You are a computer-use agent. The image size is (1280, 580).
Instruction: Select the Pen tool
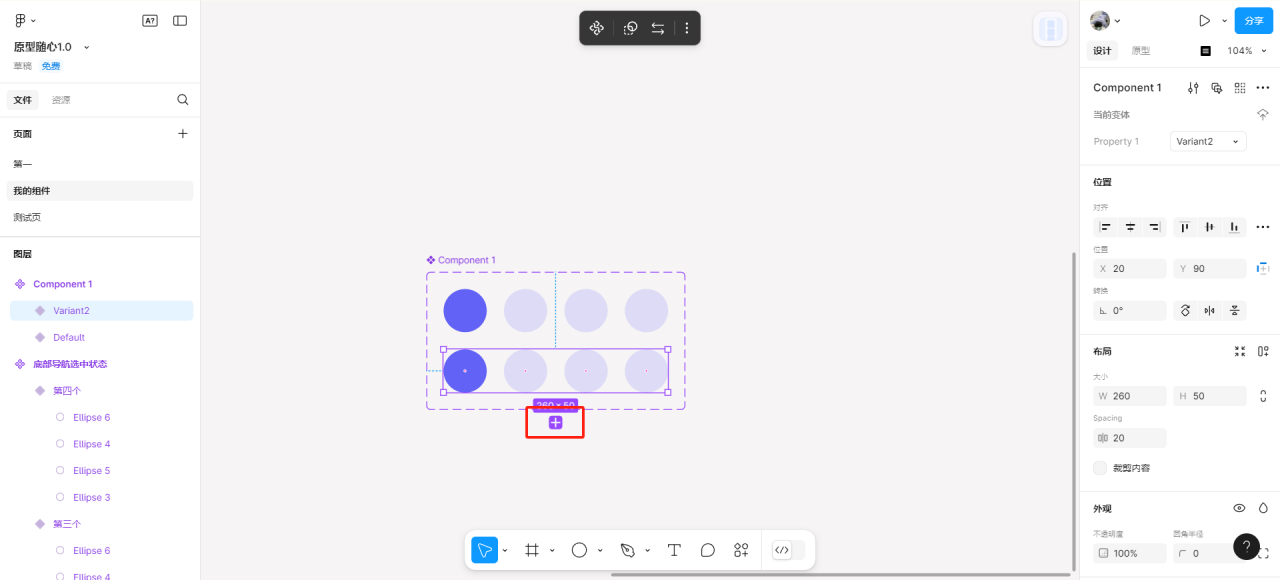[627, 550]
